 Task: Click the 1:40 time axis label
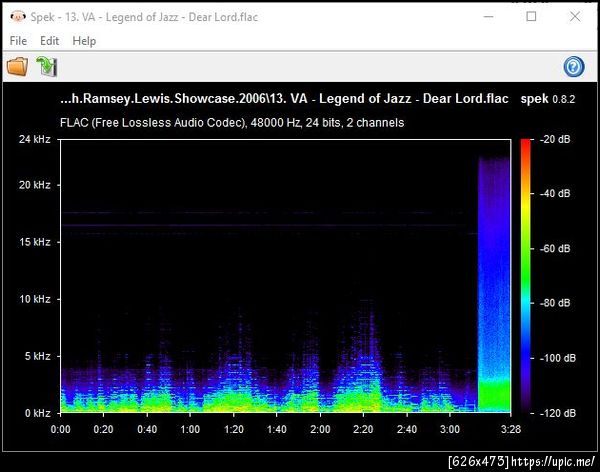pyautogui.click(x=277, y=429)
